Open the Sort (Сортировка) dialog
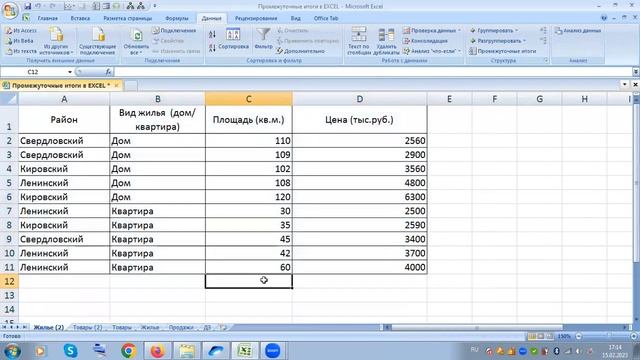Viewport: 640px width, 360px height. pos(233,39)
